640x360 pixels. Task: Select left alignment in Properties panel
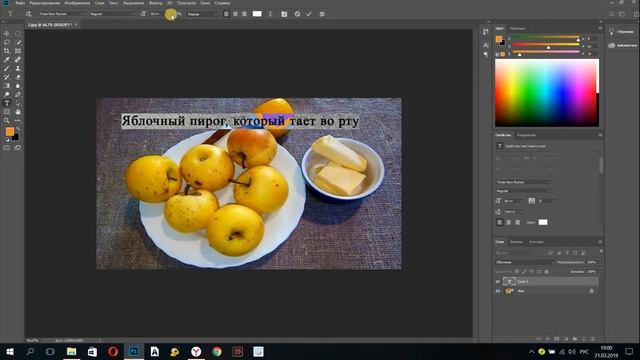point(500,222)
